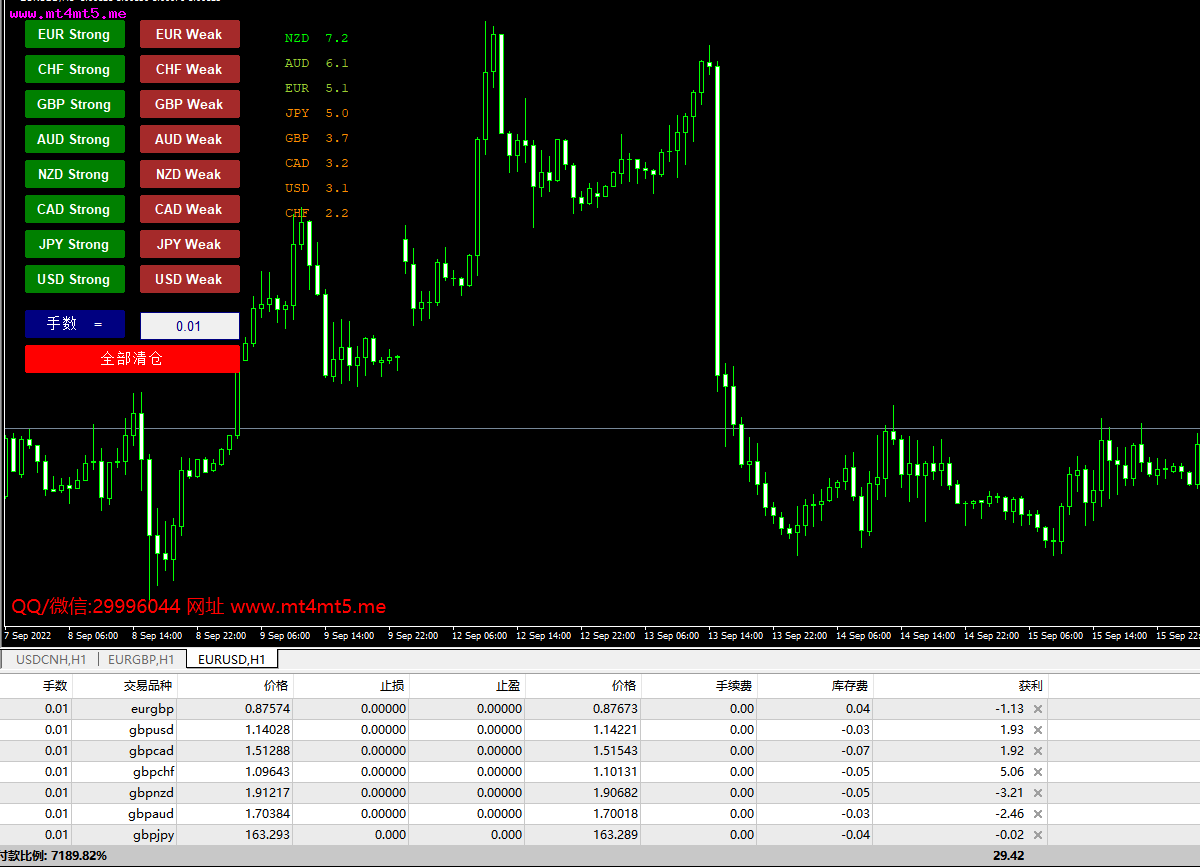The image size is (1200, 867).
Task: Close the gbpnzd order with its X icon
Action: [1037, 793]
